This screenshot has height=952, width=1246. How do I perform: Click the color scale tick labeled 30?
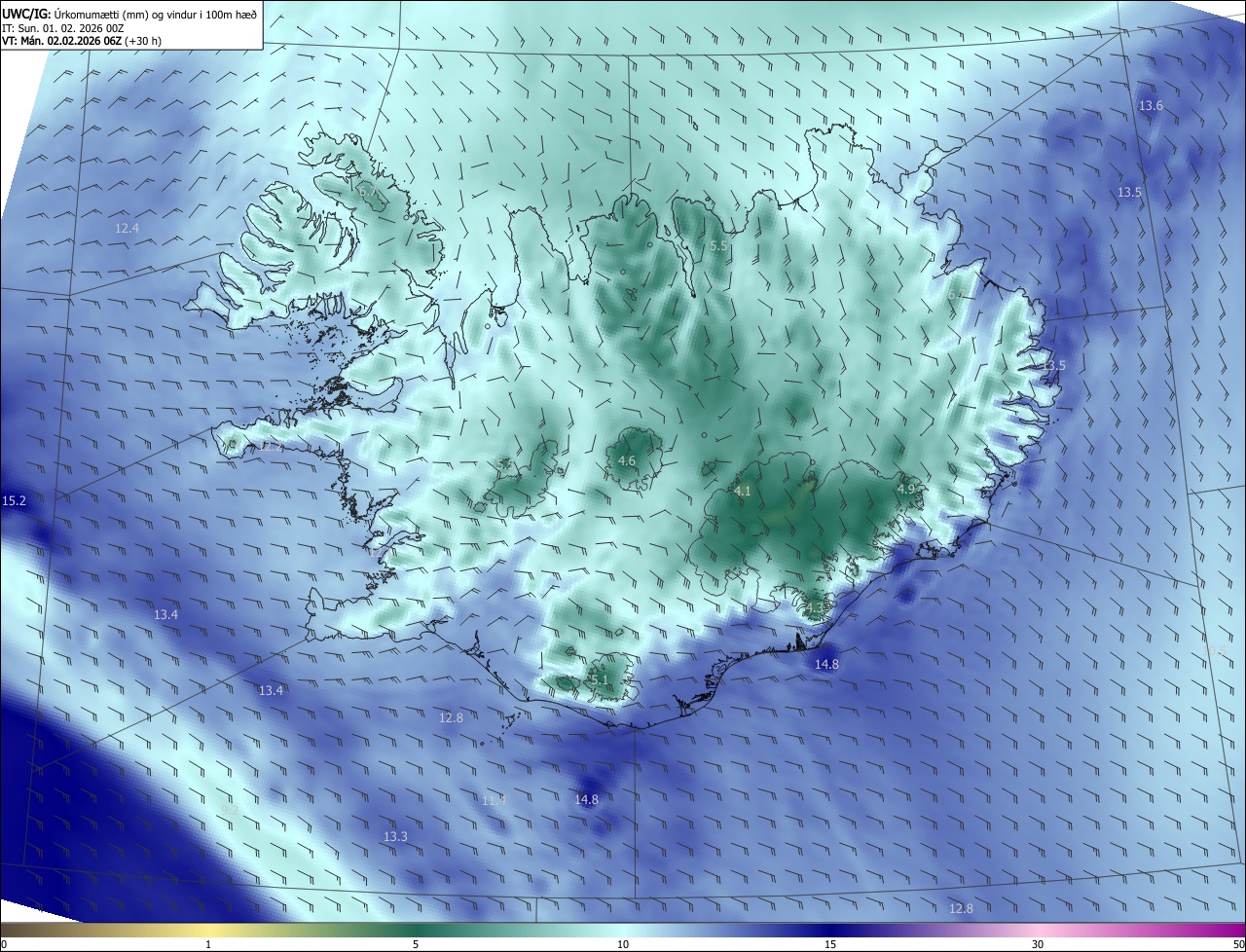1038,944
